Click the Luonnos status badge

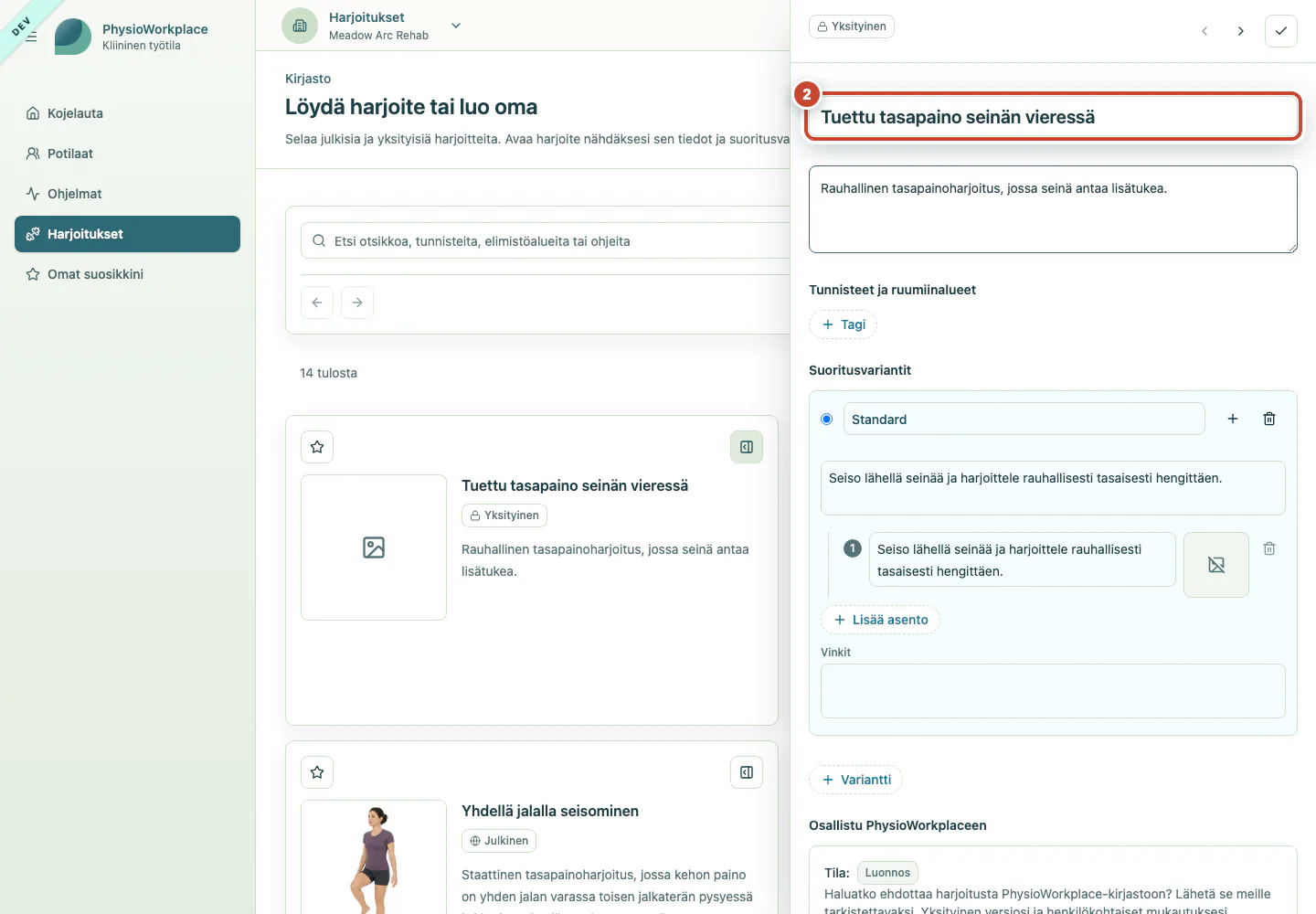[887, 873]
